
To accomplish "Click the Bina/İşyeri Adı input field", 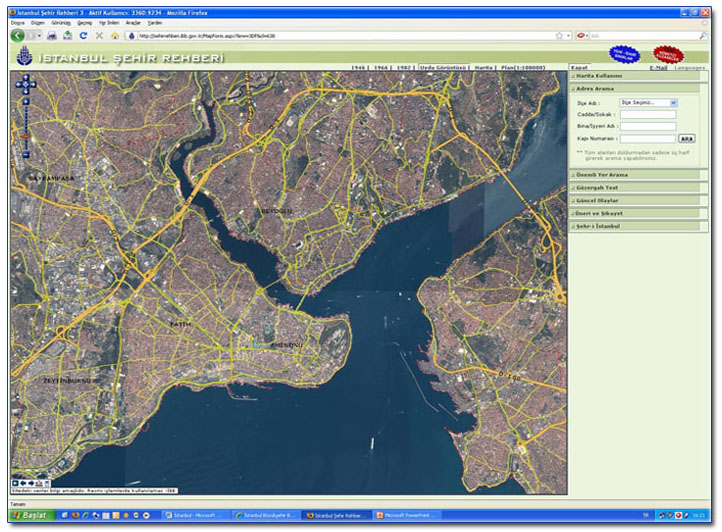I will [648, 126].
